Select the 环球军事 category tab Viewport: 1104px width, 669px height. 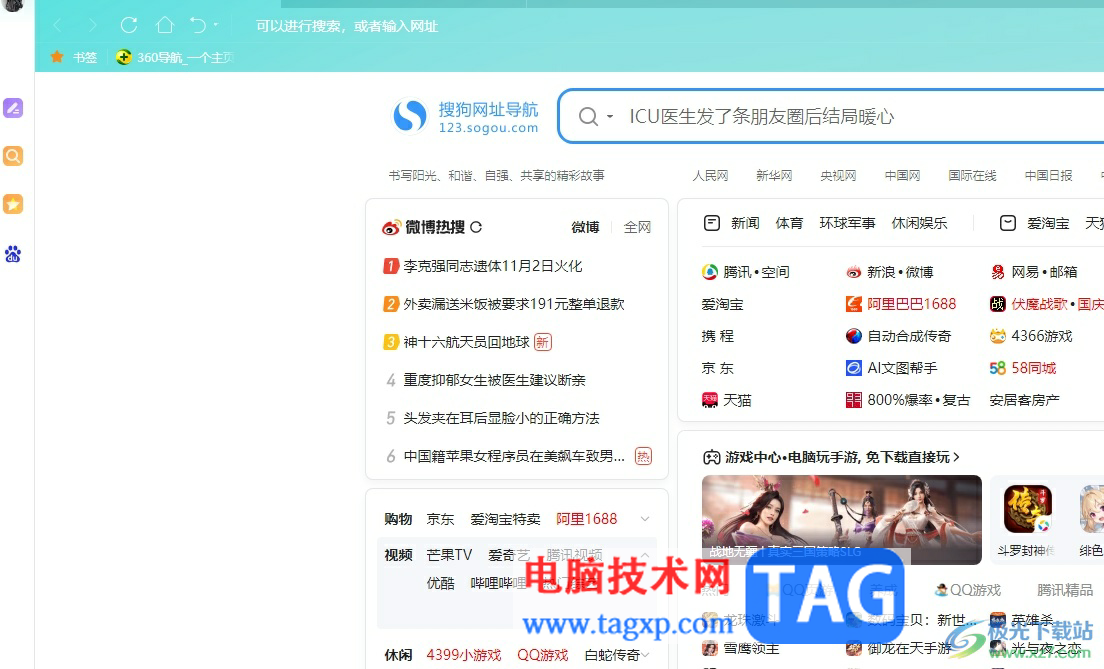(x=847, y=223)
